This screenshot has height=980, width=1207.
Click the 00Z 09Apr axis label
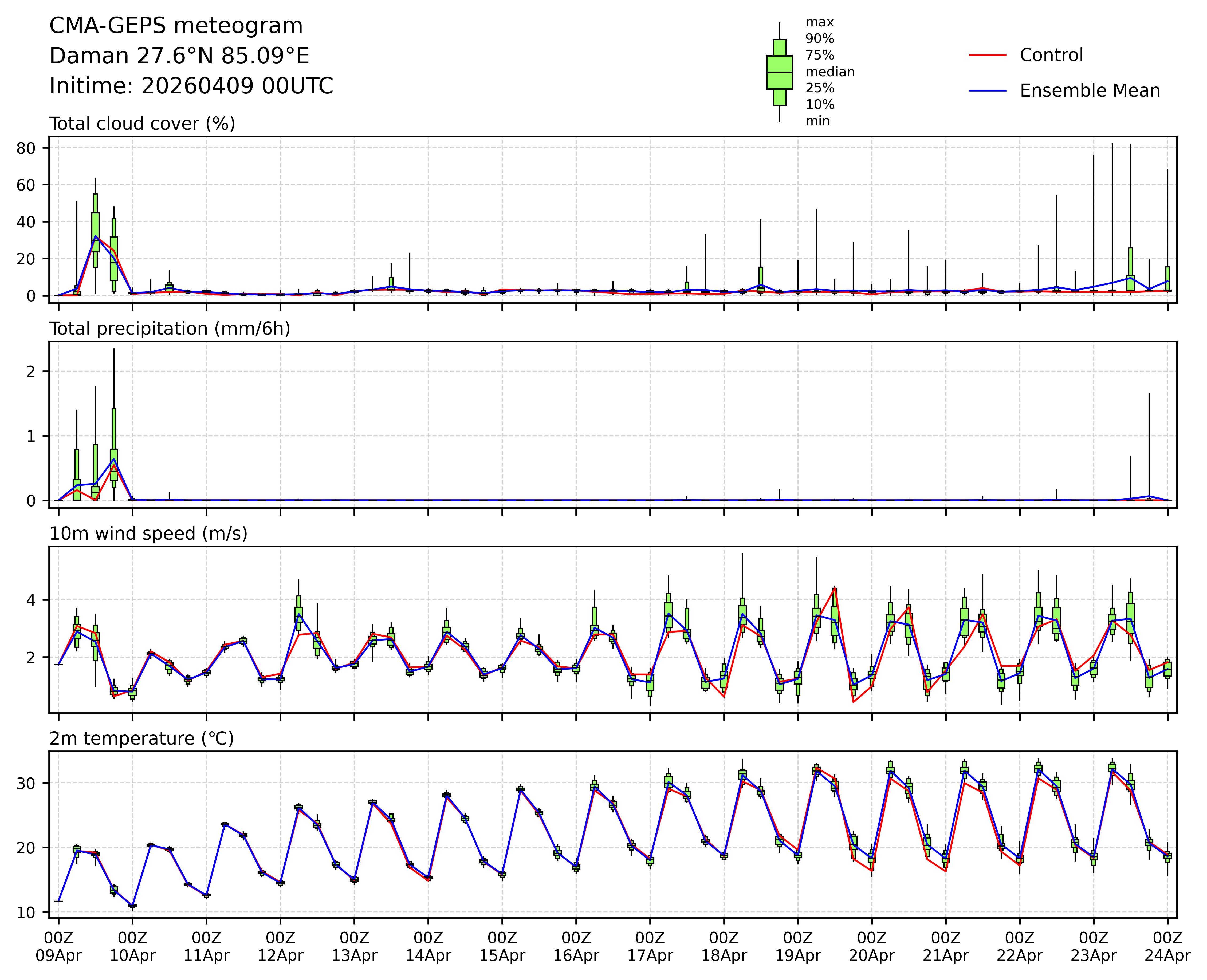[58, 947]
